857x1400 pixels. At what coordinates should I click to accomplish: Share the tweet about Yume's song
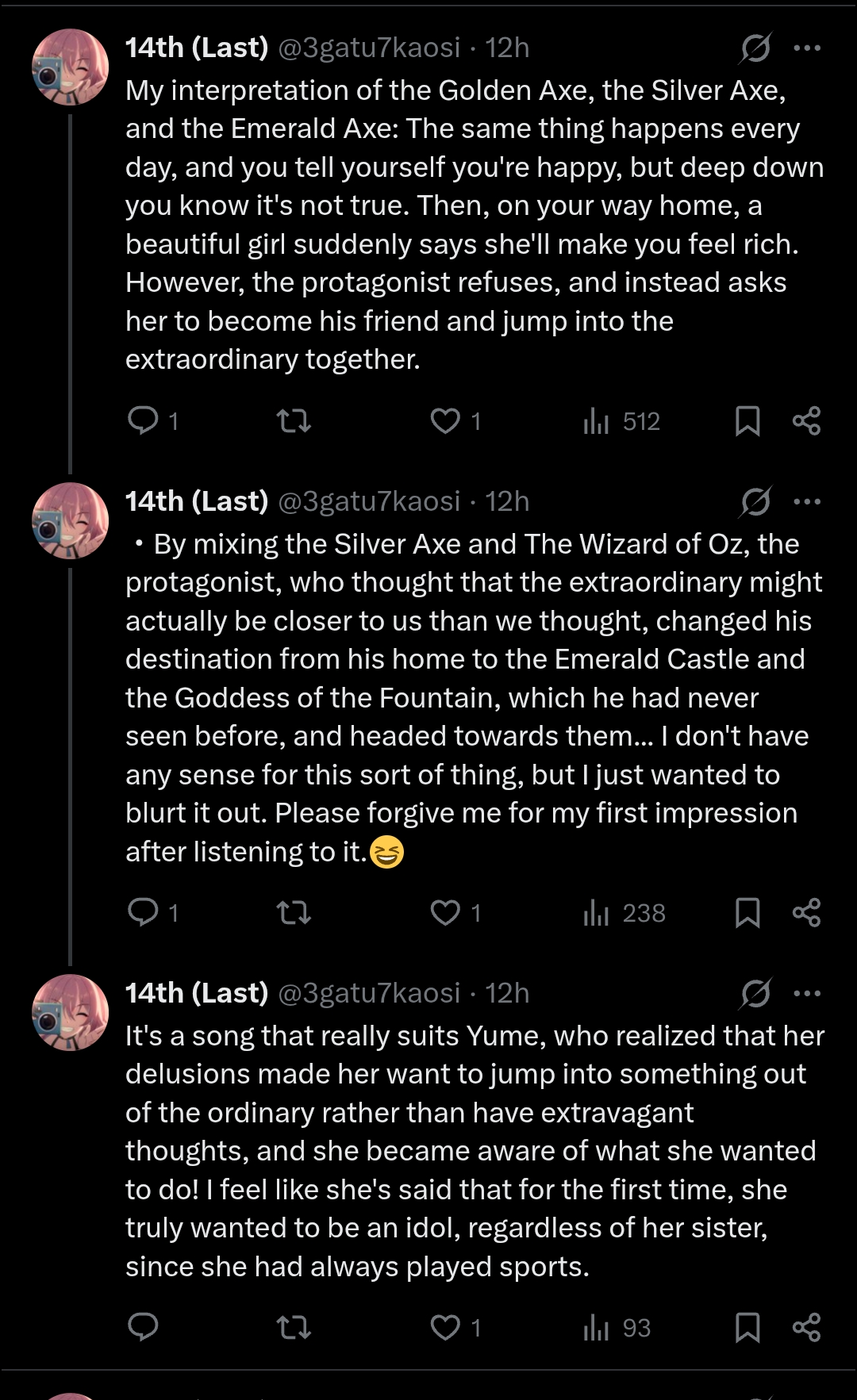[x=806, y=1327]
